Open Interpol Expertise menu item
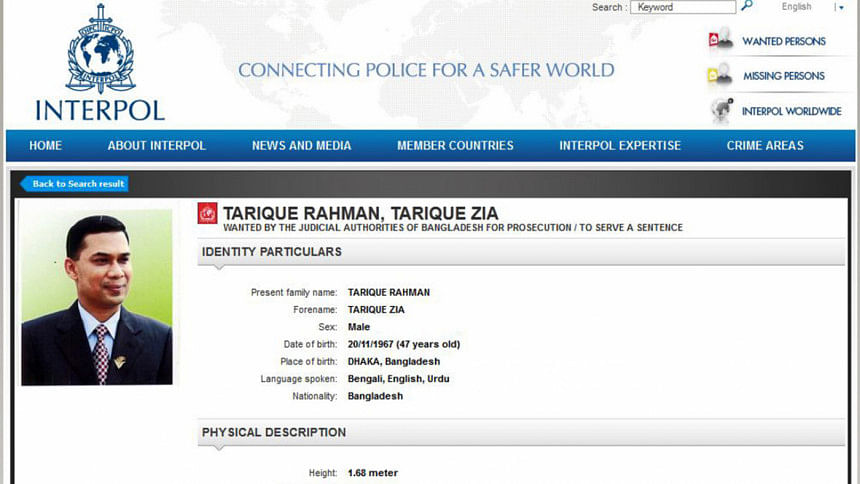 point(620,146)
